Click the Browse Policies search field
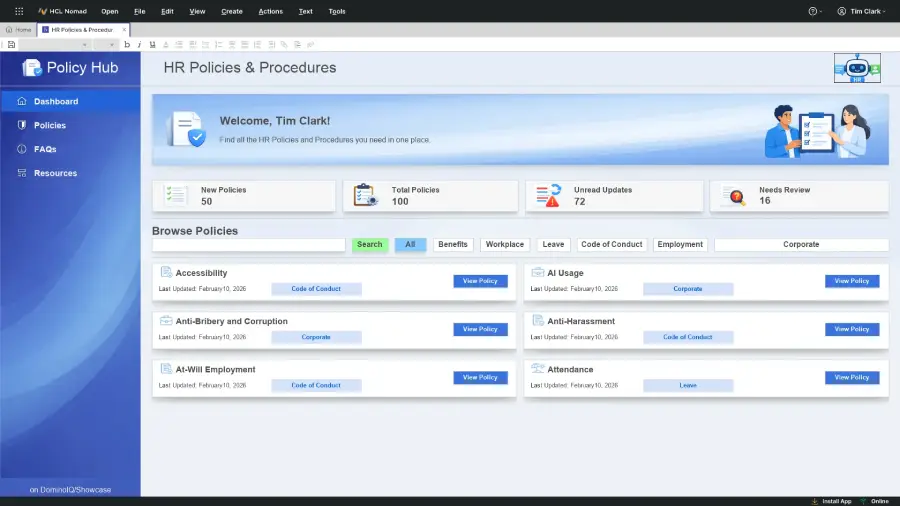The image size is (900, 506). click(249, 244)
